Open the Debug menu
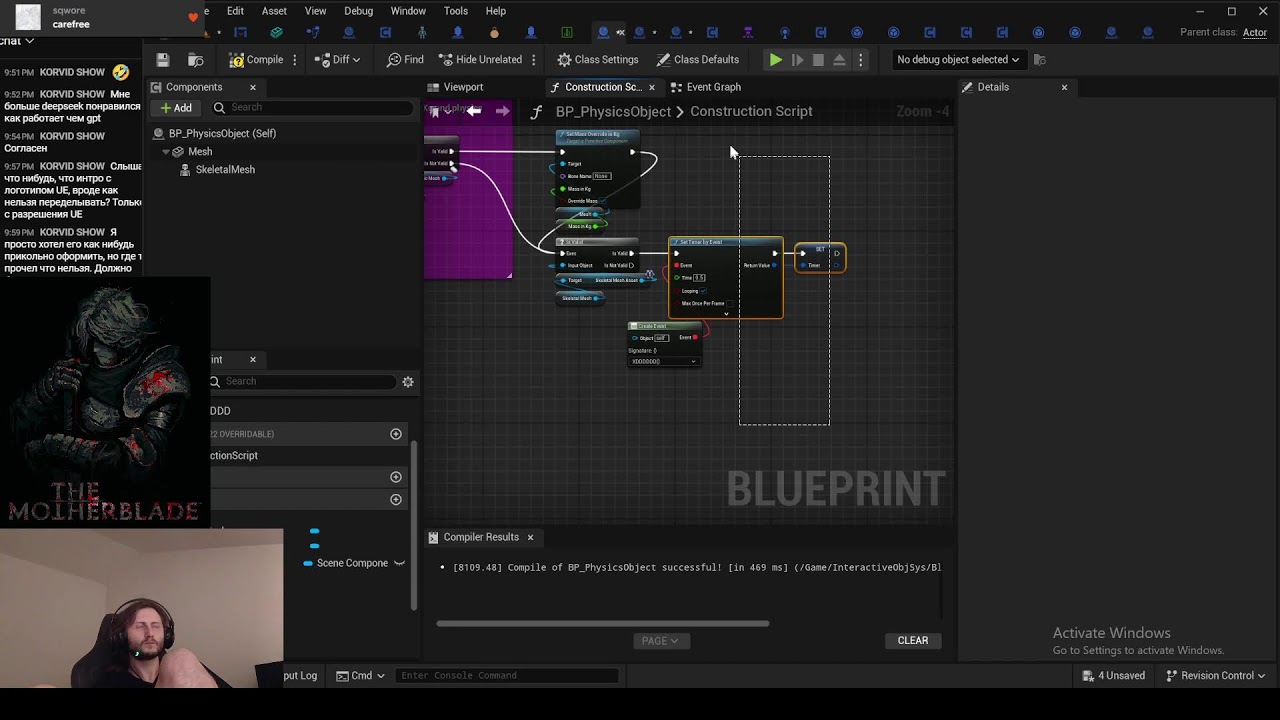Viewport: 1280px width, 720px height. coord(358,11)
